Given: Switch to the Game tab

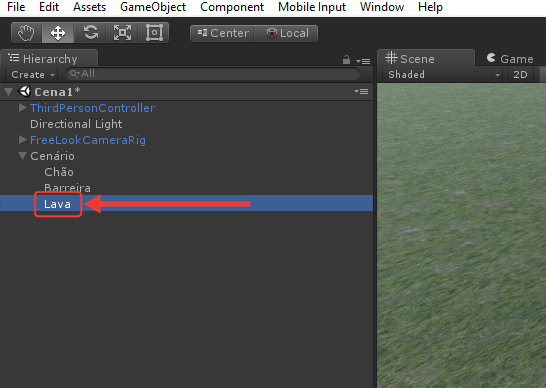Looking at the screenshot, I should [x=510, y=59].
